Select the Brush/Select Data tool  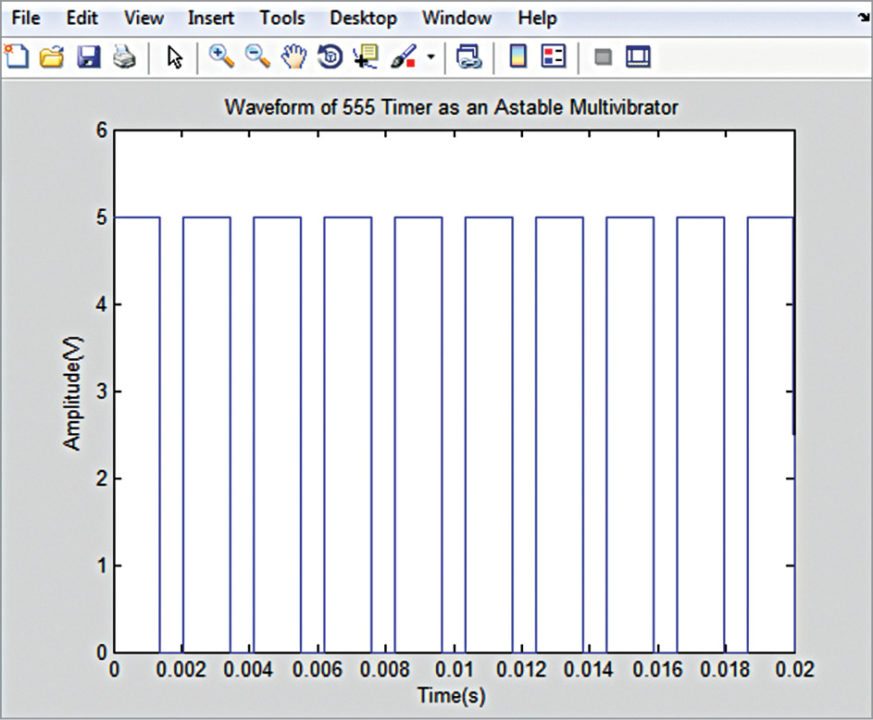[x=404, y=57]
